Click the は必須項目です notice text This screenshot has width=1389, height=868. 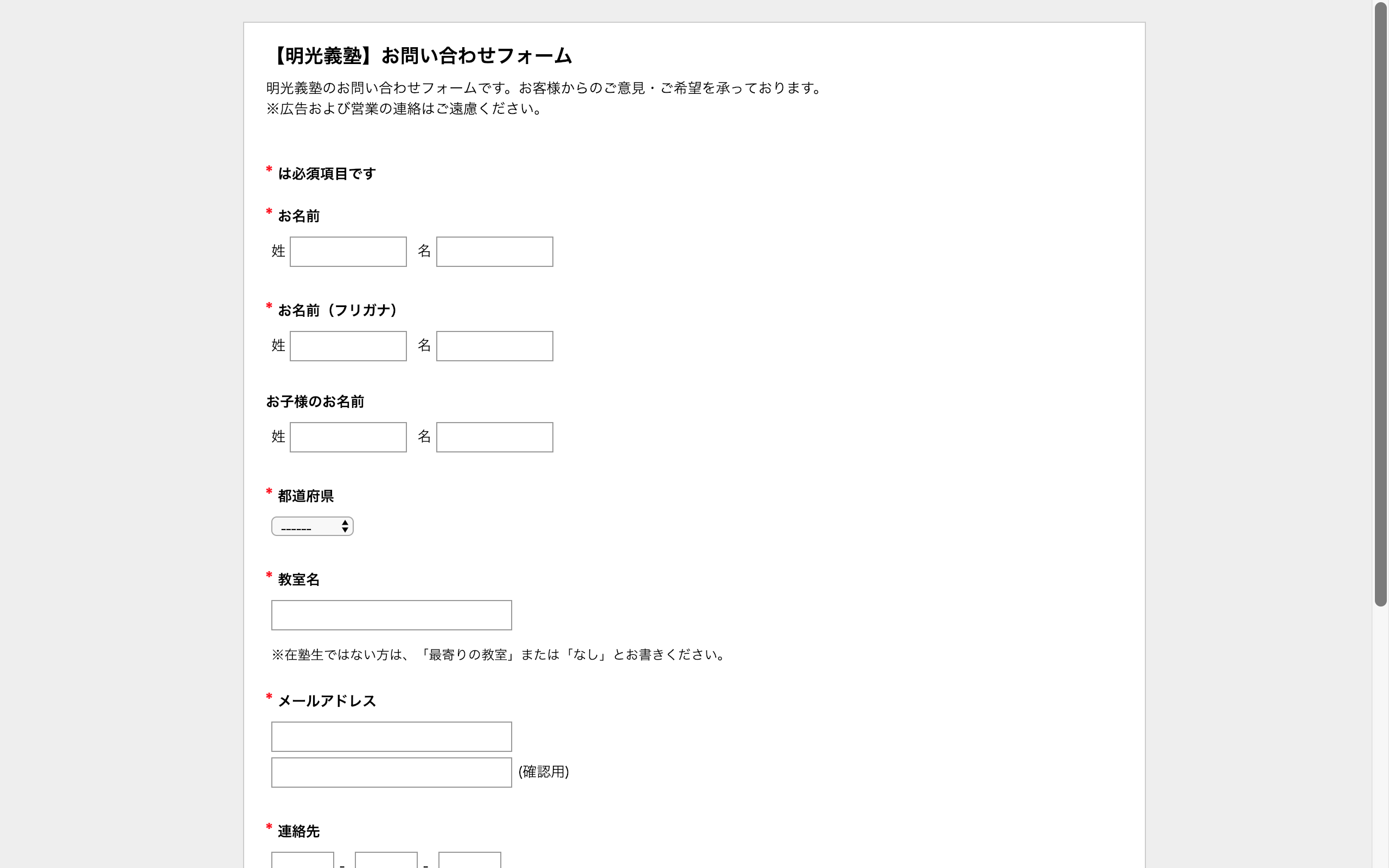coord(327,174)
